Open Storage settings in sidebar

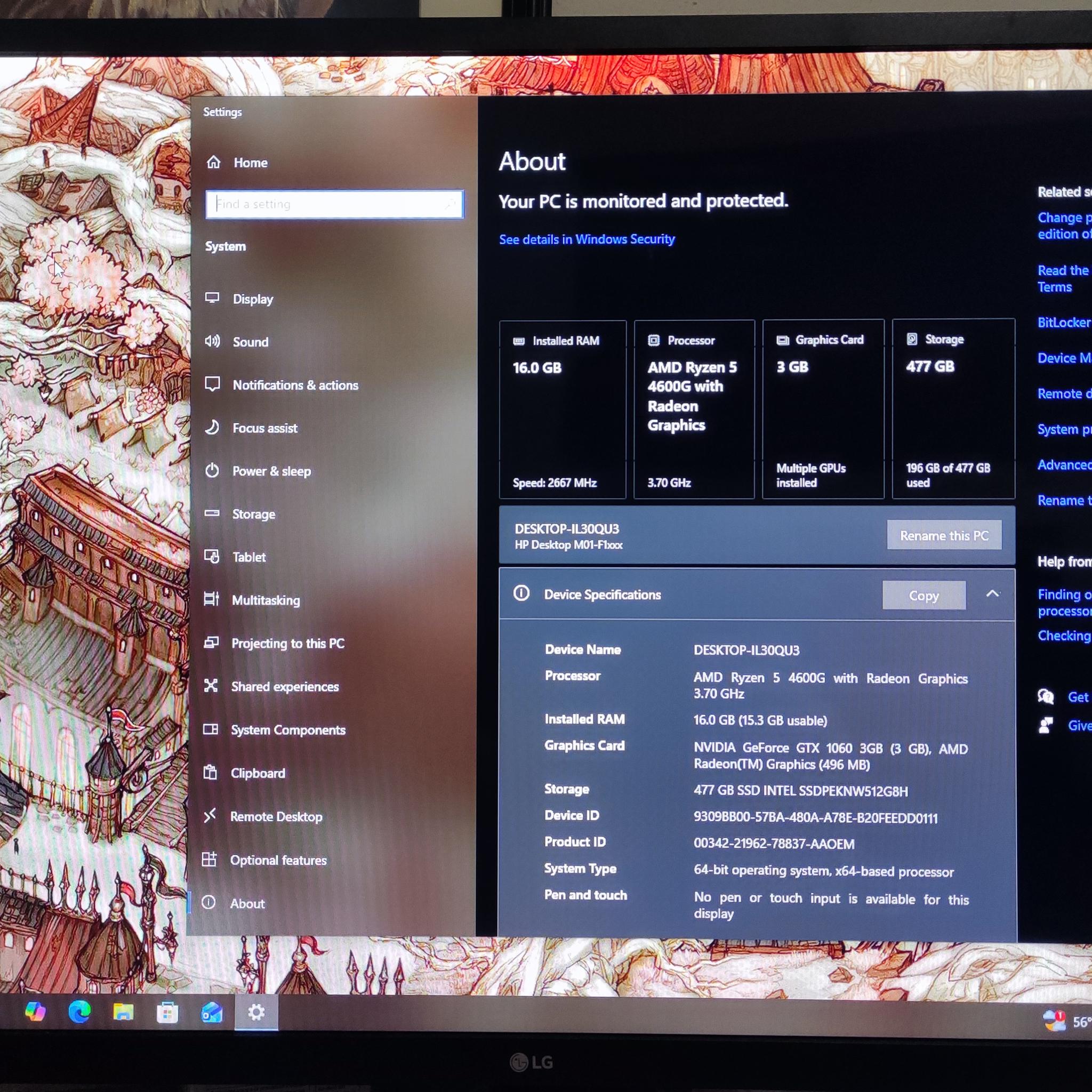(x=239, y=514)
